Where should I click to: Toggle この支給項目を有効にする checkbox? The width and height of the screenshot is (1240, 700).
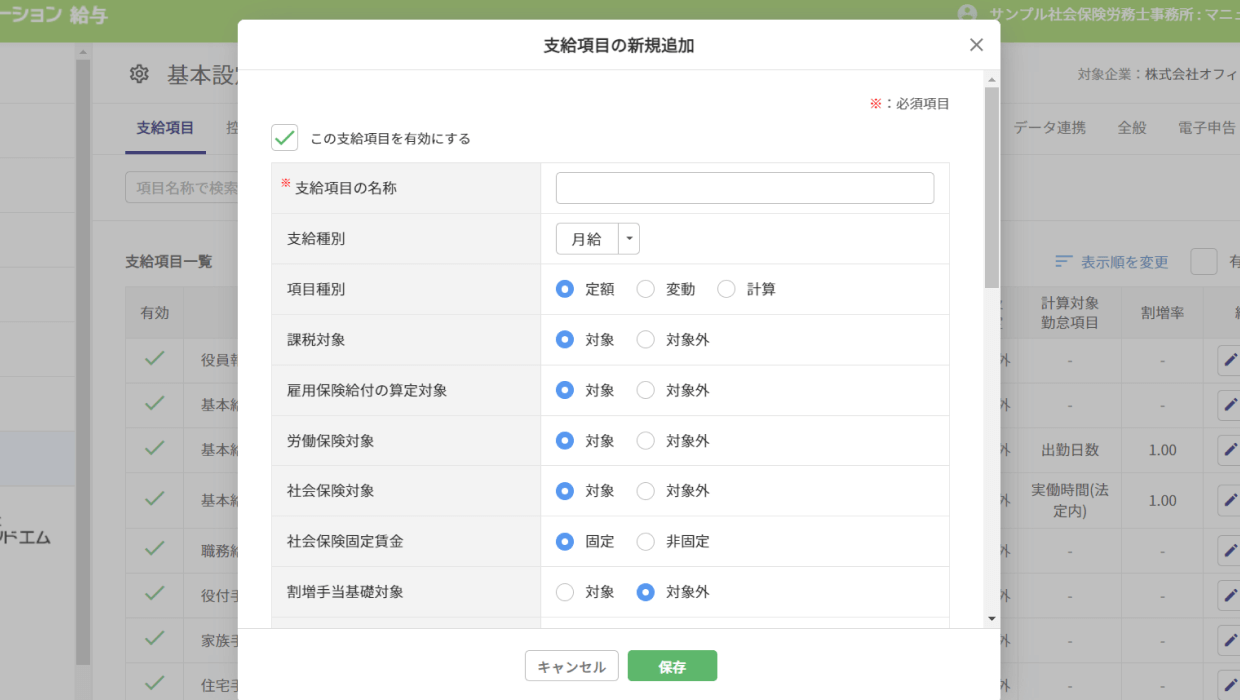pyautogui.click(x=285, y=138)
